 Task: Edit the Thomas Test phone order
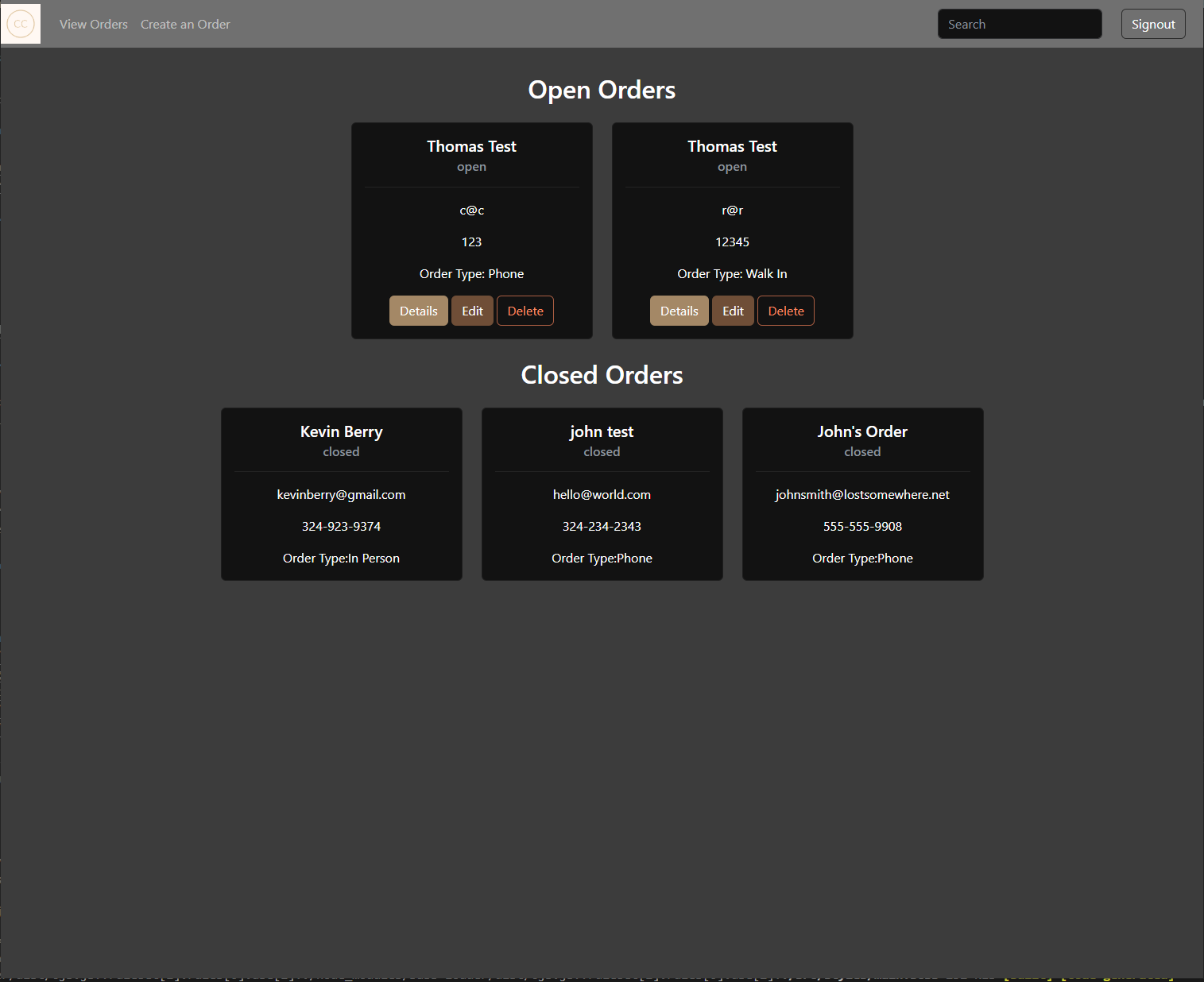[x=472, y=311]
